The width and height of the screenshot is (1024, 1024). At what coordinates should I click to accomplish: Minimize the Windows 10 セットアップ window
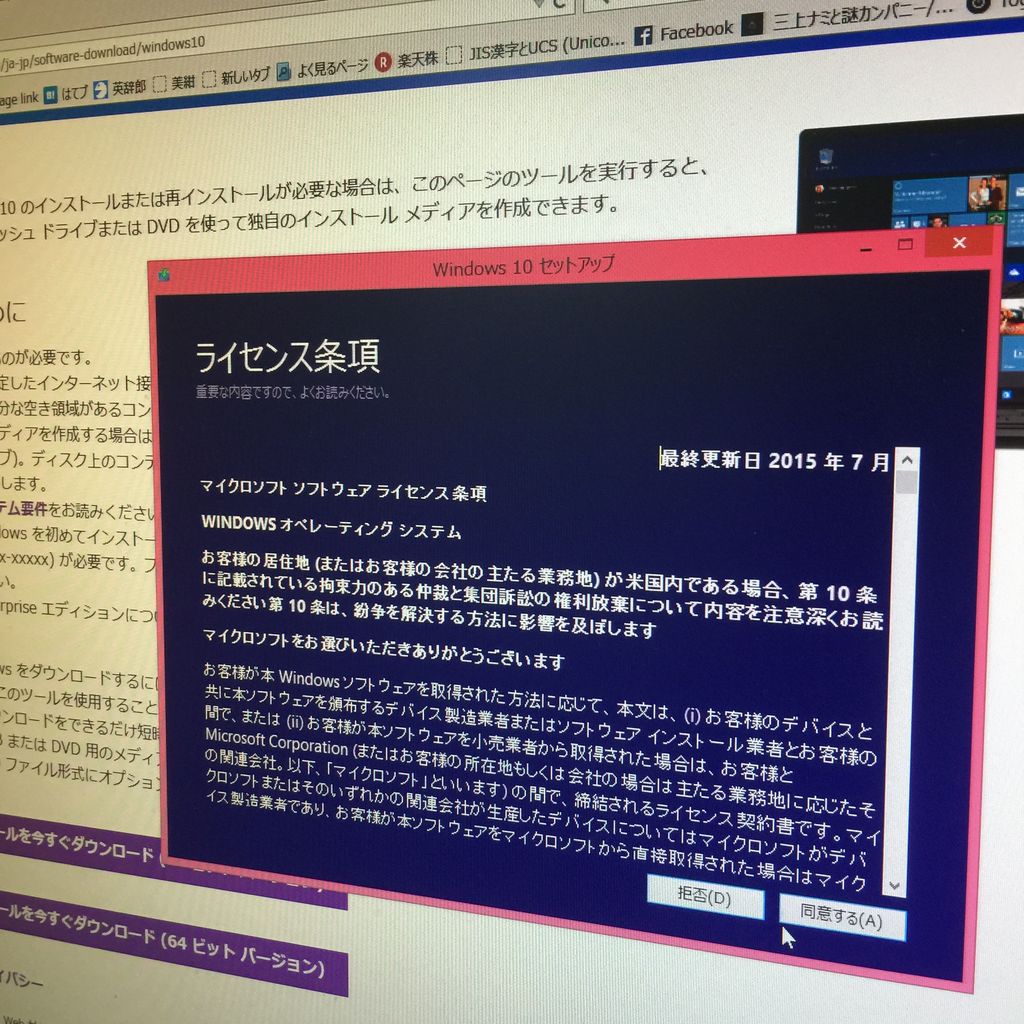(866, 249)
